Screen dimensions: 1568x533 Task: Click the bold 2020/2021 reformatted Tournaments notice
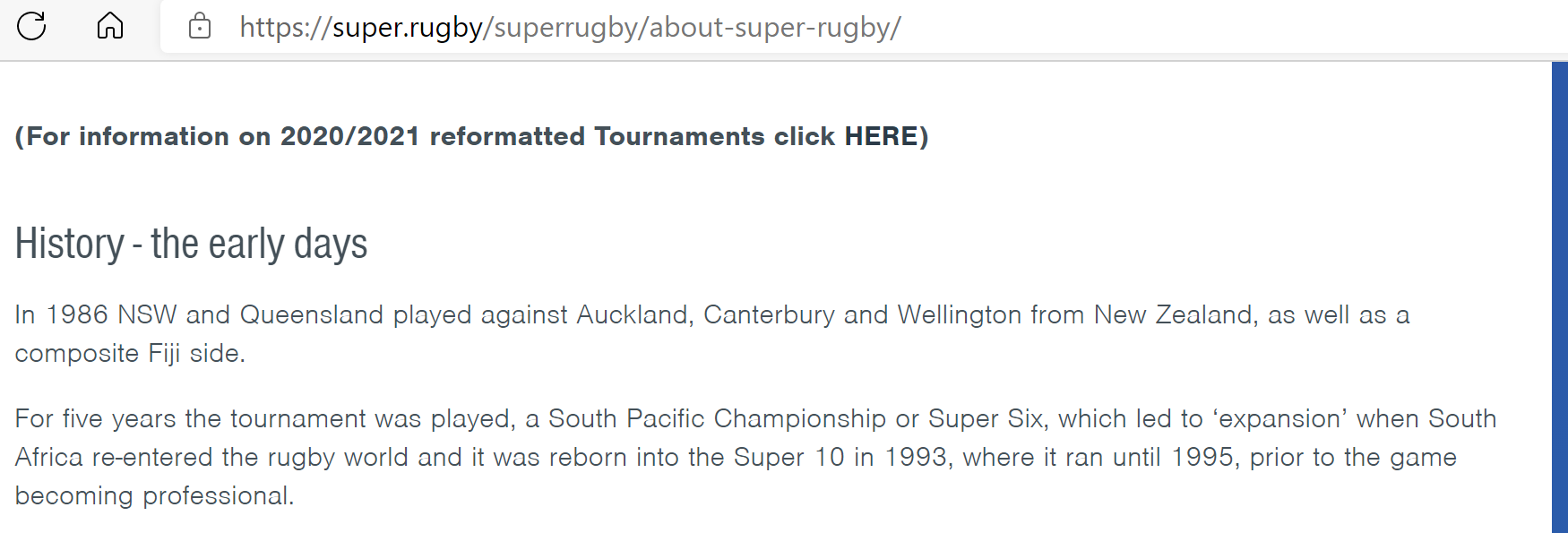coord(471,136)
